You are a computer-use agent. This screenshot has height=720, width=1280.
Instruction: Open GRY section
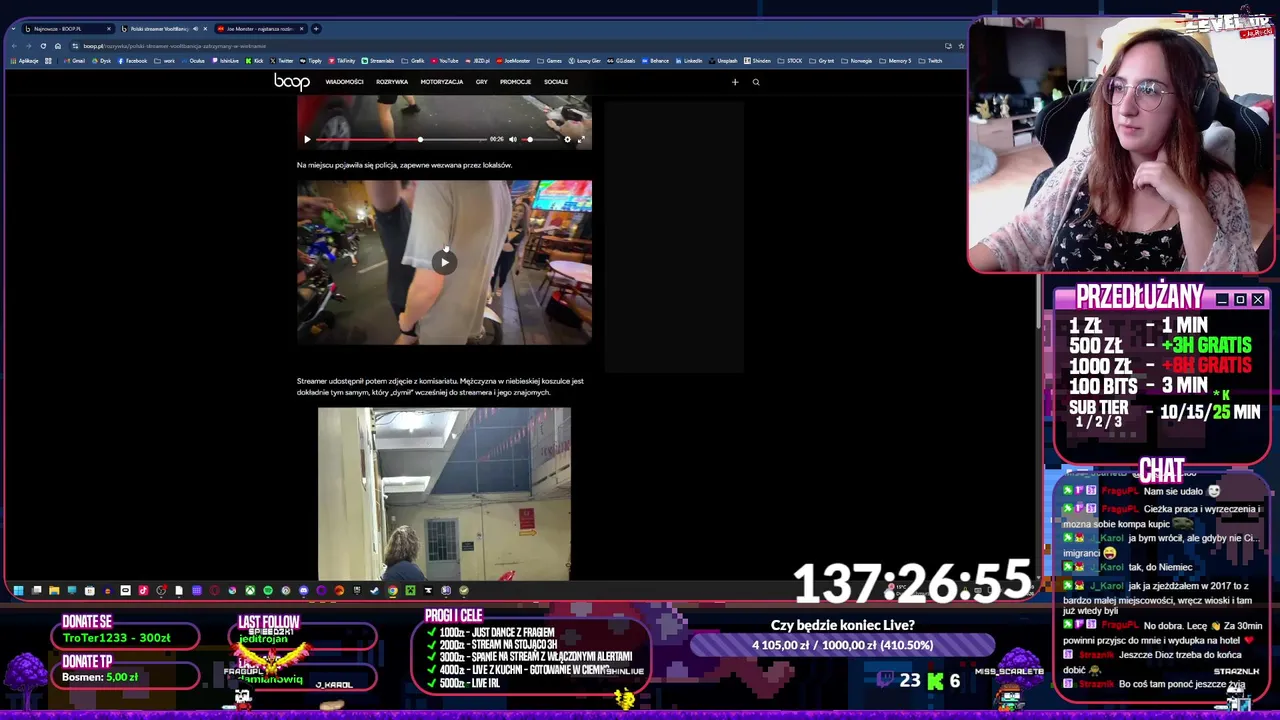(x=481, y=82)
